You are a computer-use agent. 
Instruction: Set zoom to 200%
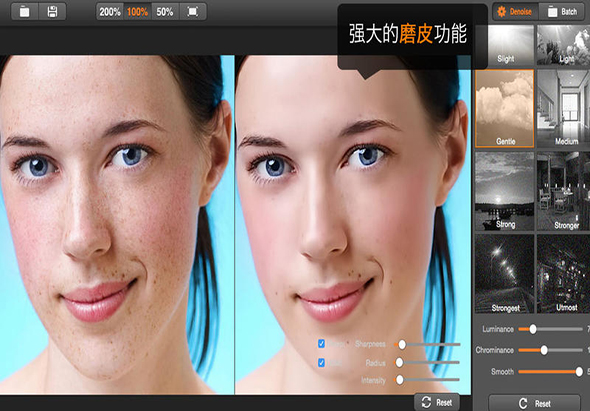click(x=109, y=12)
